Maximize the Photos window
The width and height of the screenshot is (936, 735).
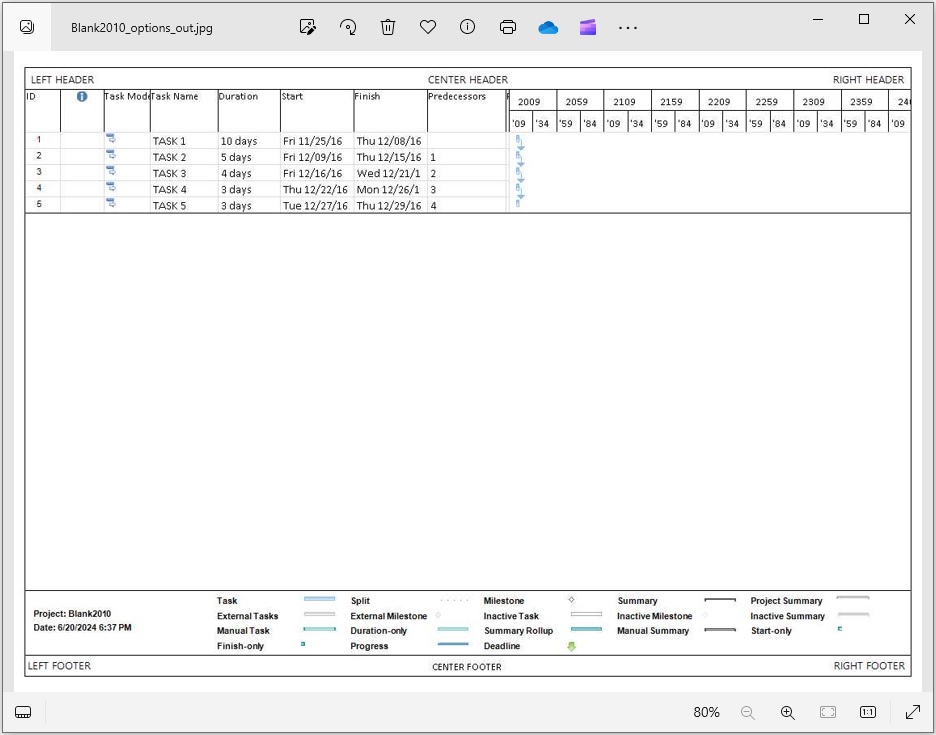click(x=864, y=19)
